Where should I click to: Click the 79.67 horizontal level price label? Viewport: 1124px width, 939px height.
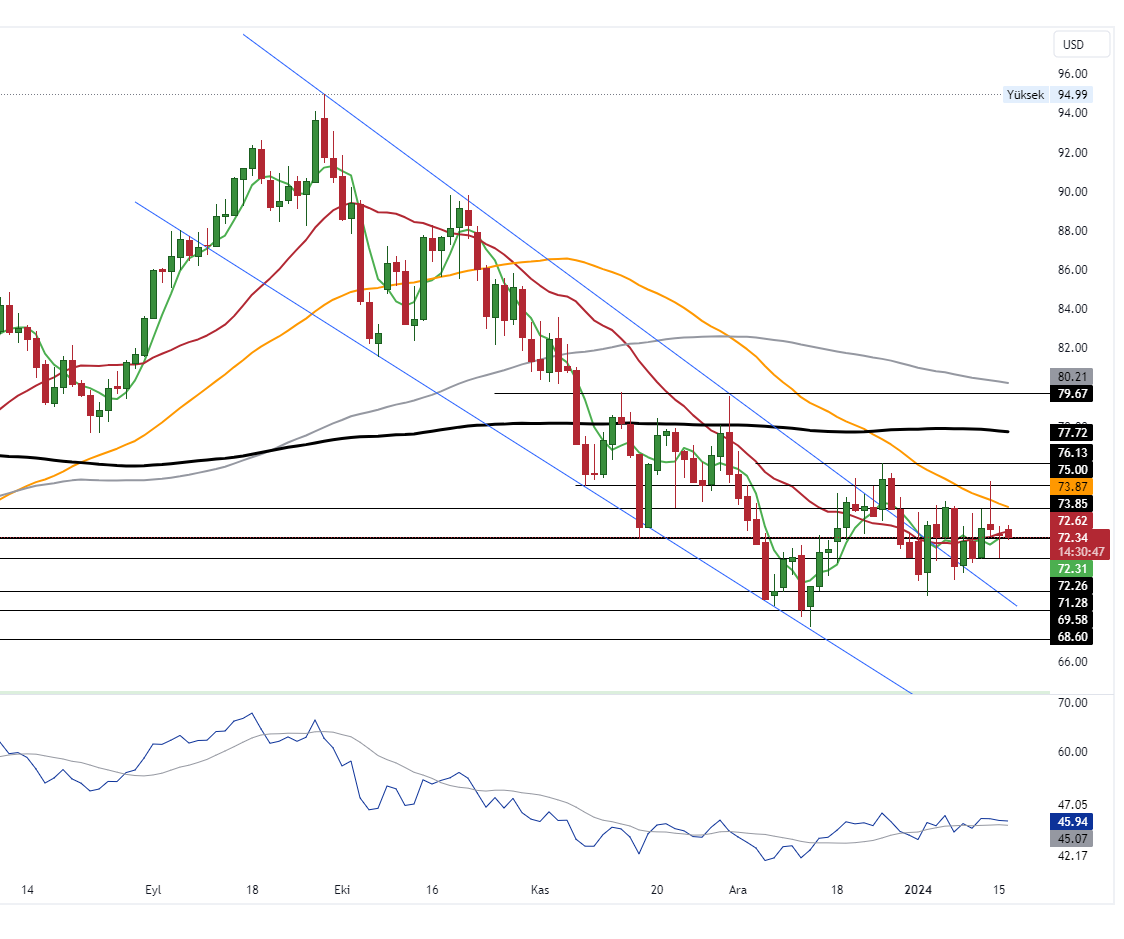1071,394
